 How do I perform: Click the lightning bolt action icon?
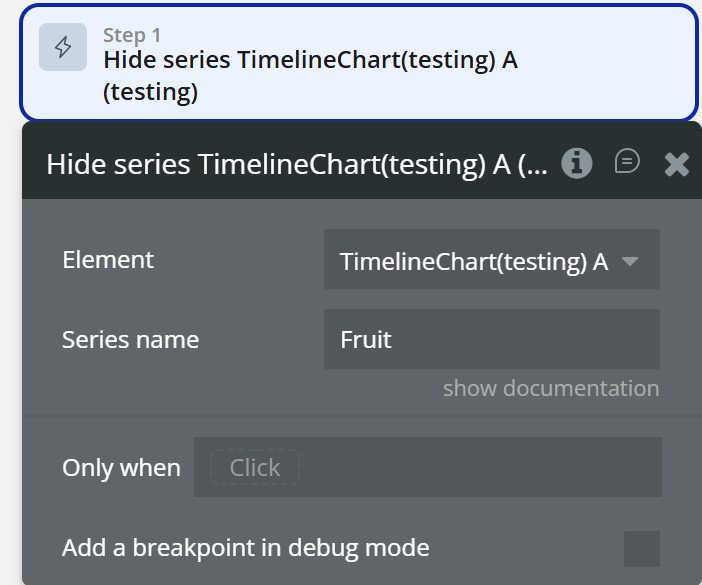(x=62, y=48)
